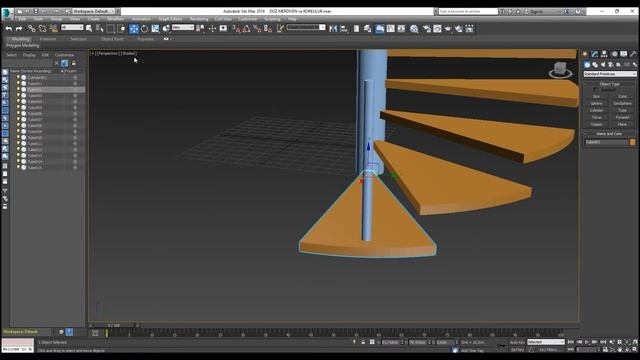Screen dimensions: 640x360
Task: Click the Sign In link
Action: point(536,11)
